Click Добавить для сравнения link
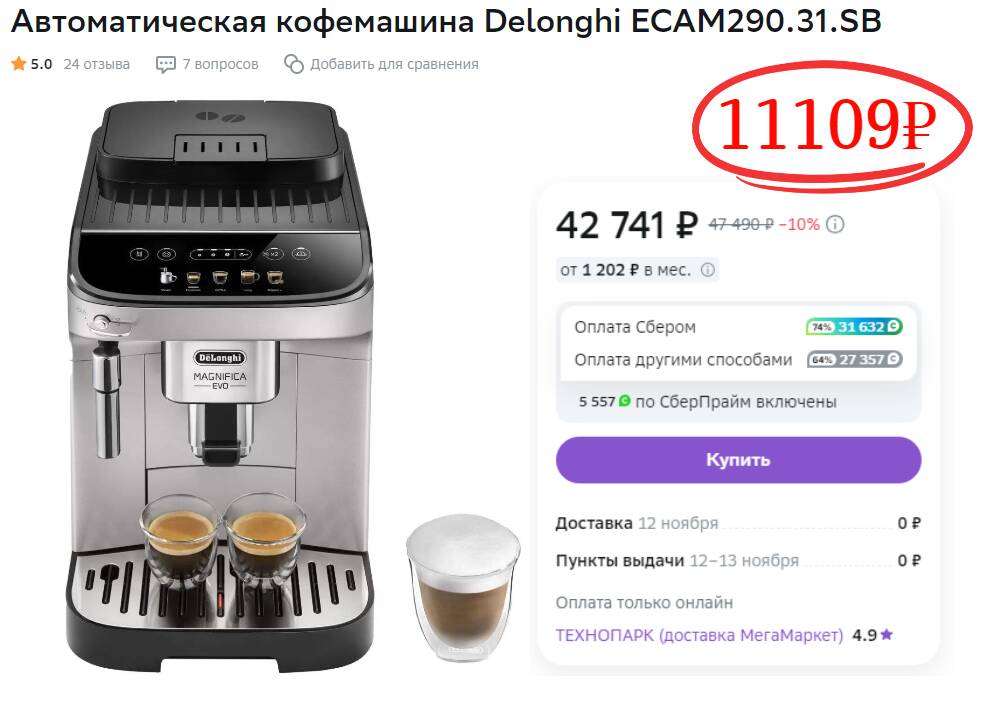1005x701 pixels. 394,64
